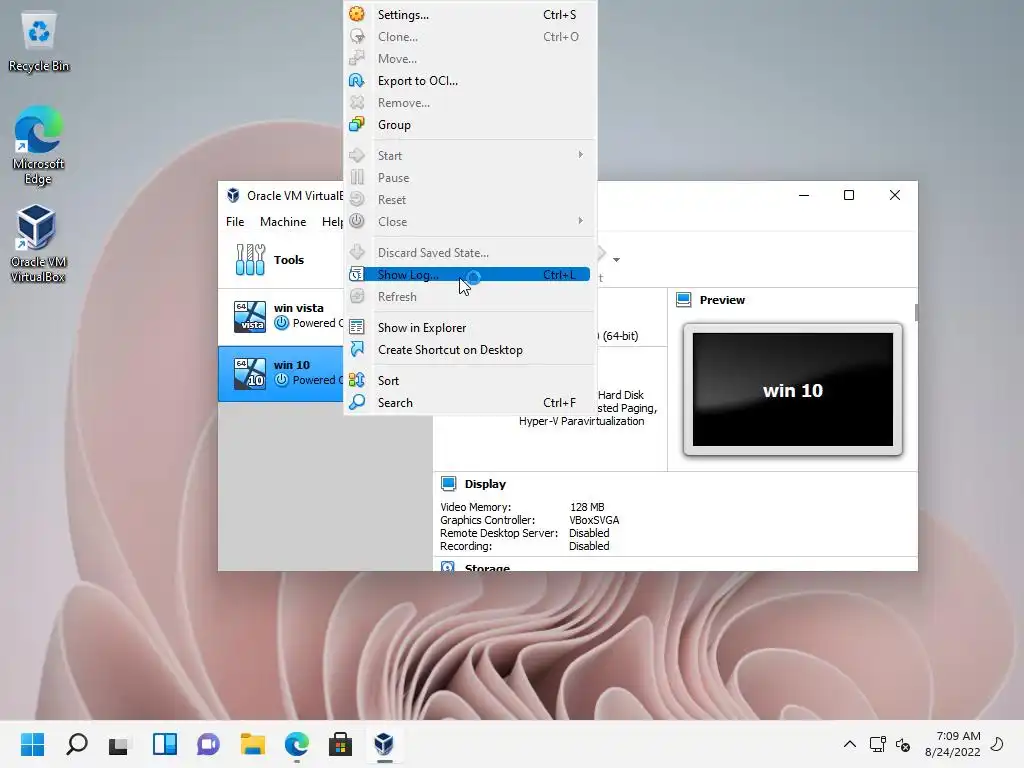Click the Pause icon in menu
1024x768 pixels.
pos(357,177)
